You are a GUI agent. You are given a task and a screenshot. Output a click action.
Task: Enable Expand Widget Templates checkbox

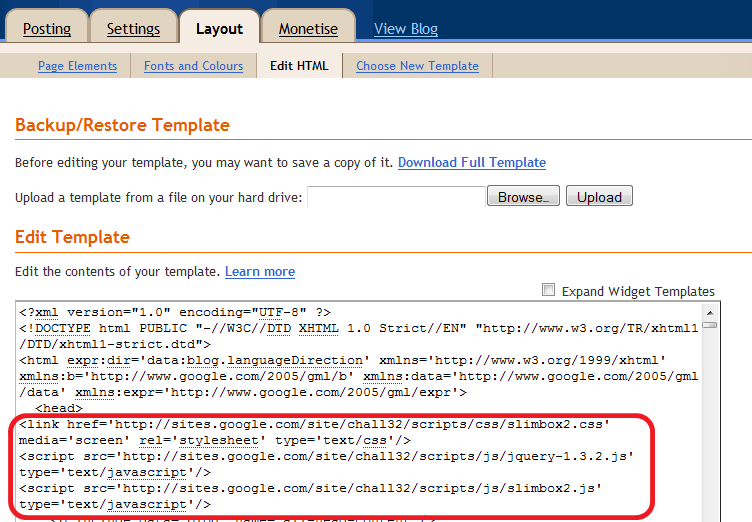click(x=548, y=290)
